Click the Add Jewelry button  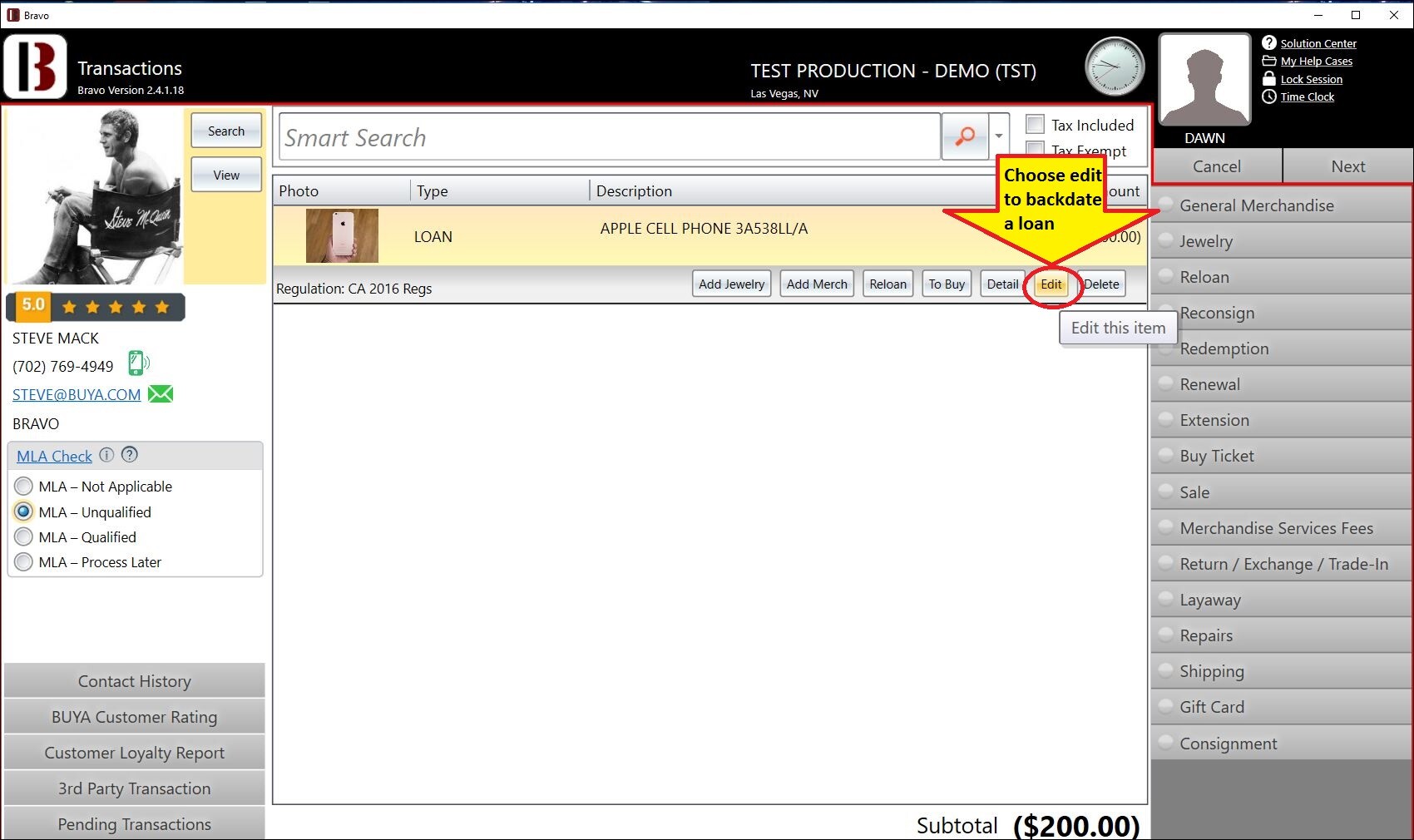click(x=732, y=284)
